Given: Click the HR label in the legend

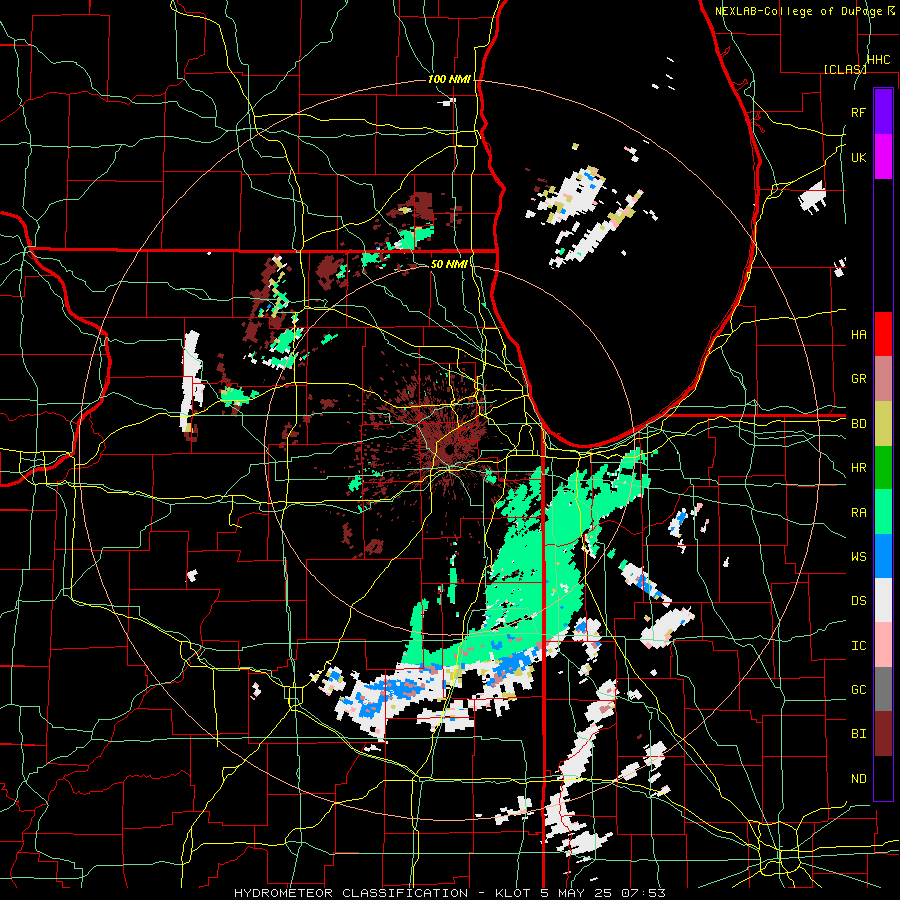Looking at the screenshot, I should coord(858,468).
